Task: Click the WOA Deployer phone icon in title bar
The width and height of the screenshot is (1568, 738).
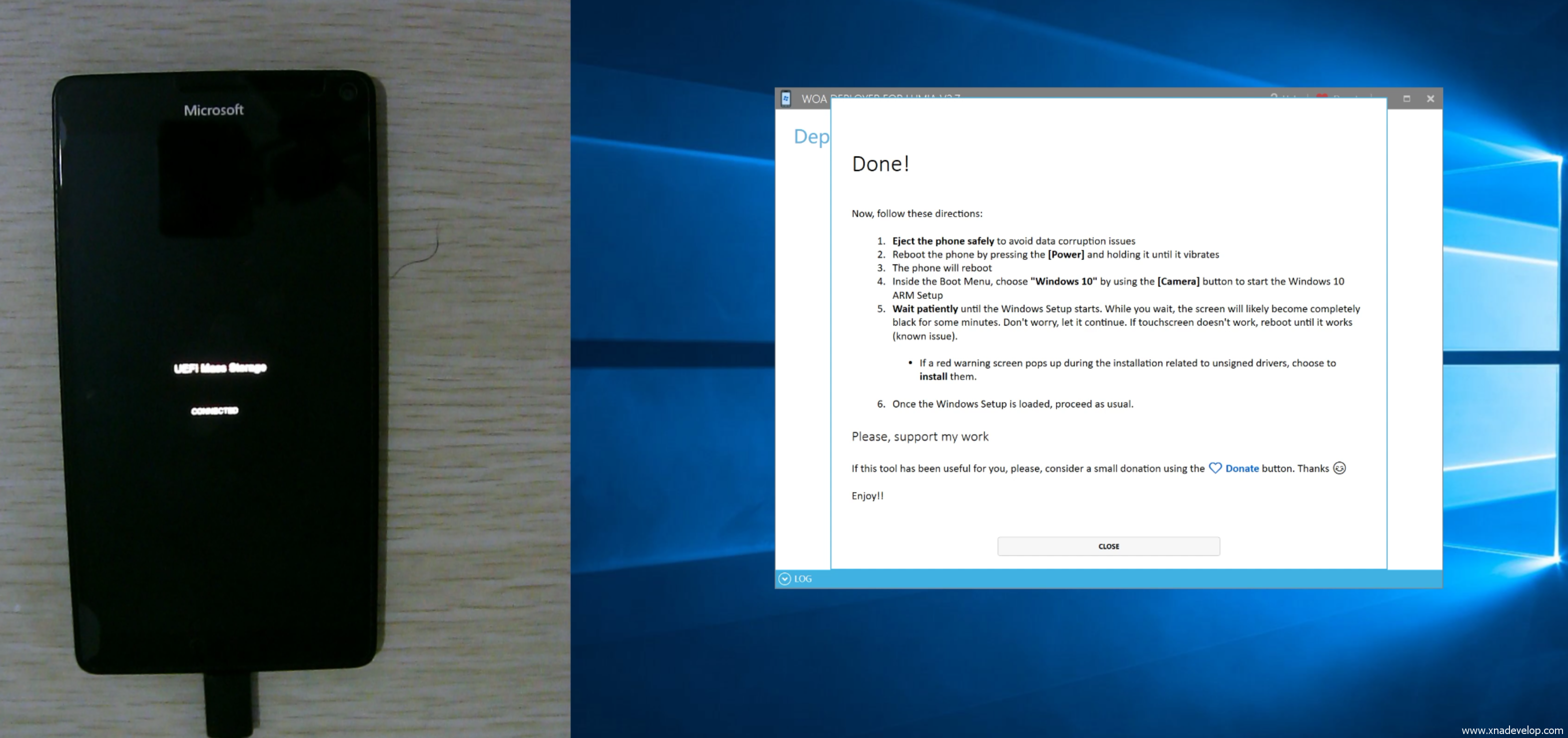Action: point(786,98)
